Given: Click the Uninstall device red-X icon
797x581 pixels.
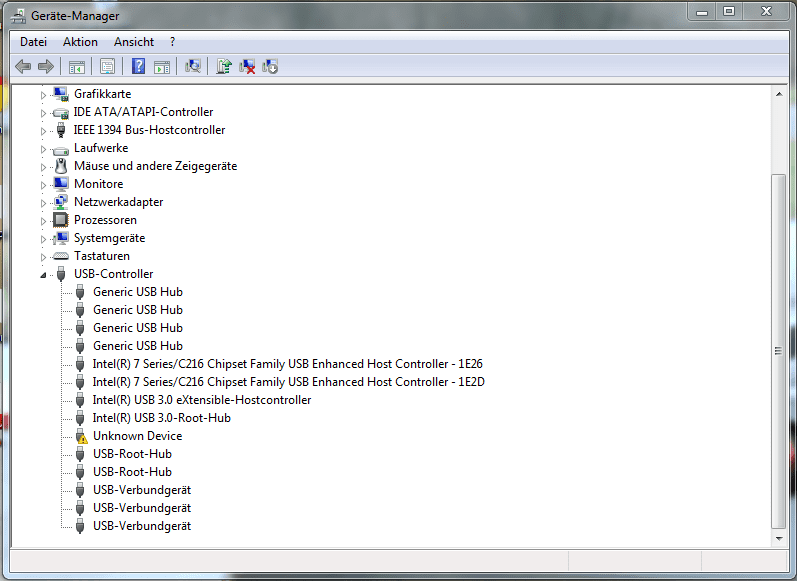Looking at the screenshot, I should (247, 66).
